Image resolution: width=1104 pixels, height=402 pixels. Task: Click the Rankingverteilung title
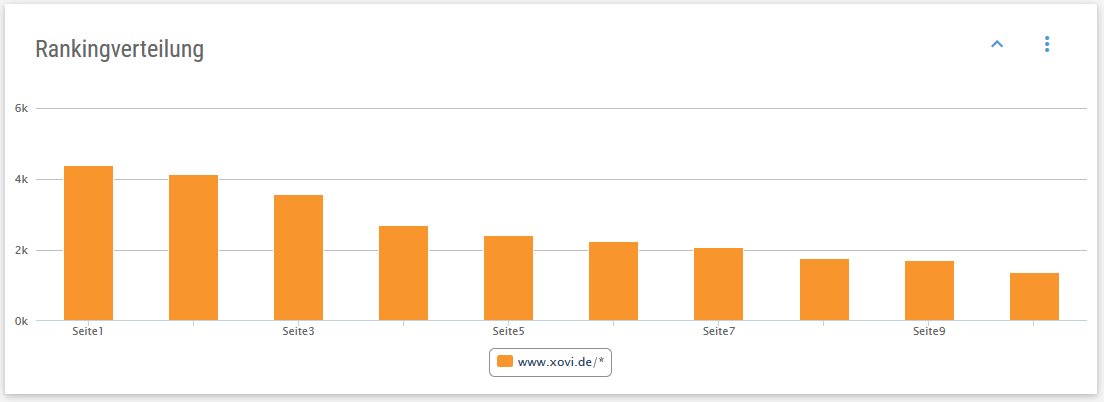[120, 50]
